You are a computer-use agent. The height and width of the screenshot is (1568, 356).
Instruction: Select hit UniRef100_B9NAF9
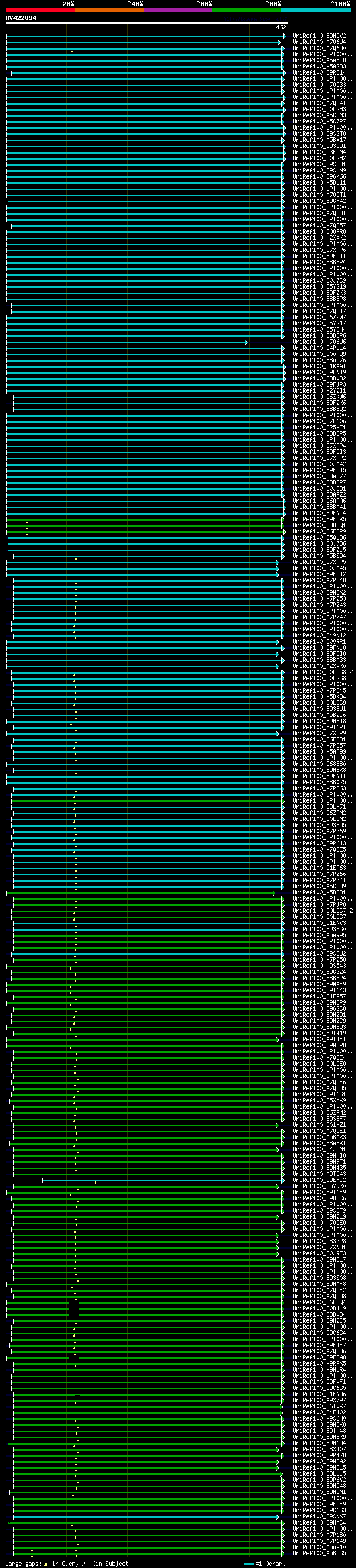[x=319, y=985]
